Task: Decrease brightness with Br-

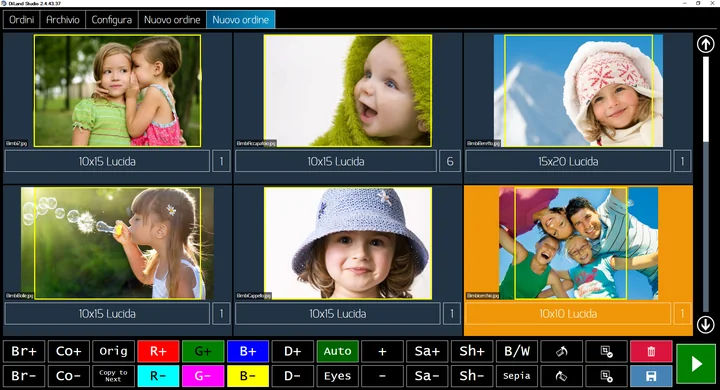Action: 24,376
